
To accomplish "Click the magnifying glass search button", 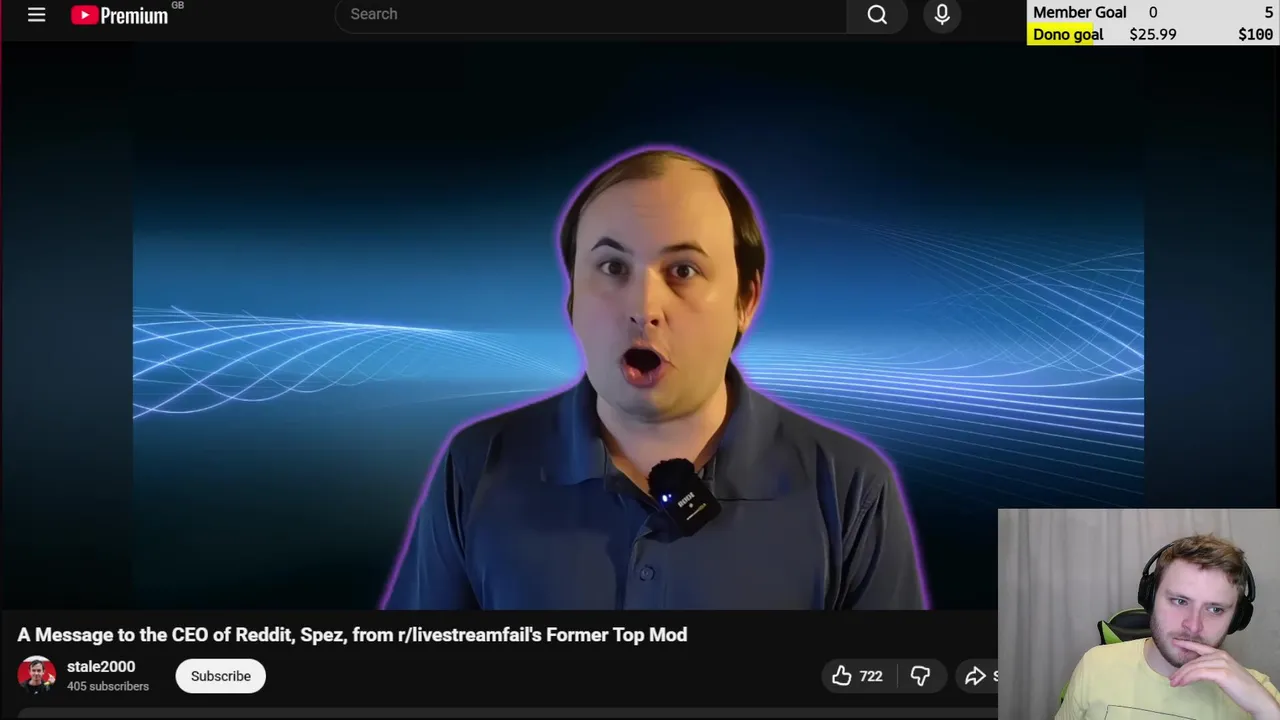I will point(877,14).
